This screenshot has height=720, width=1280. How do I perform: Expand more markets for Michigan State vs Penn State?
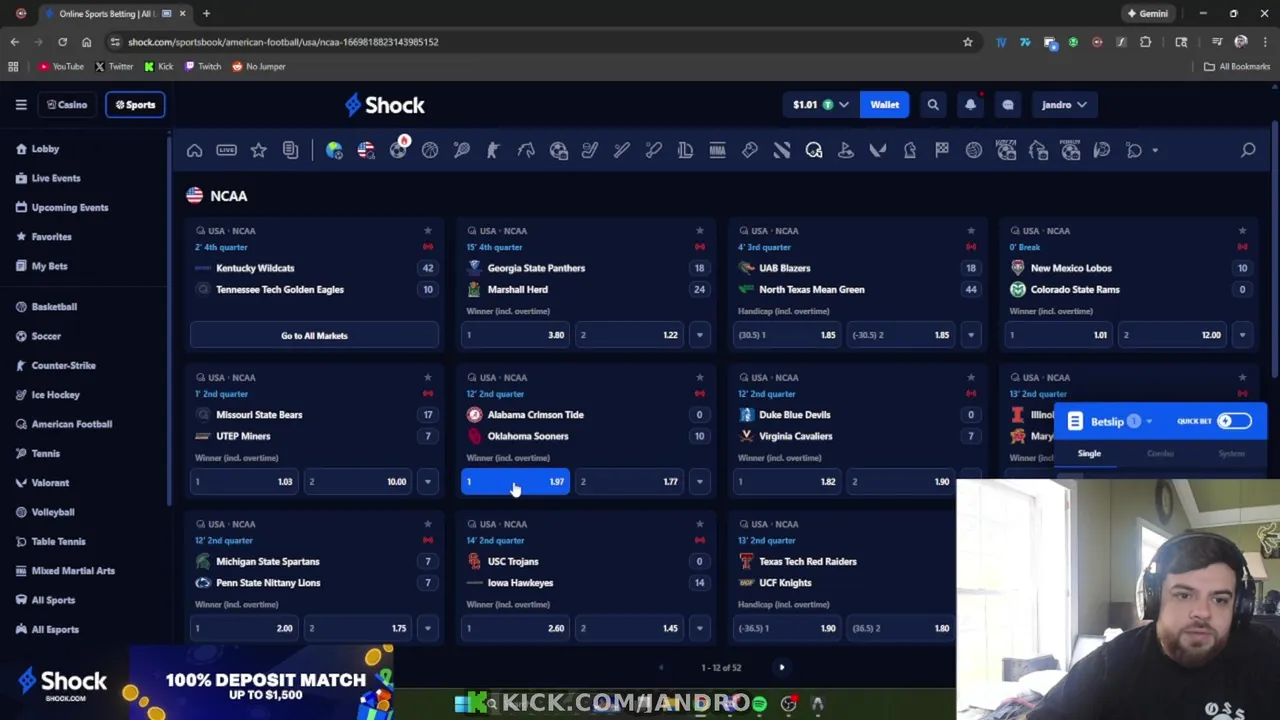click(x=427, y=628)
